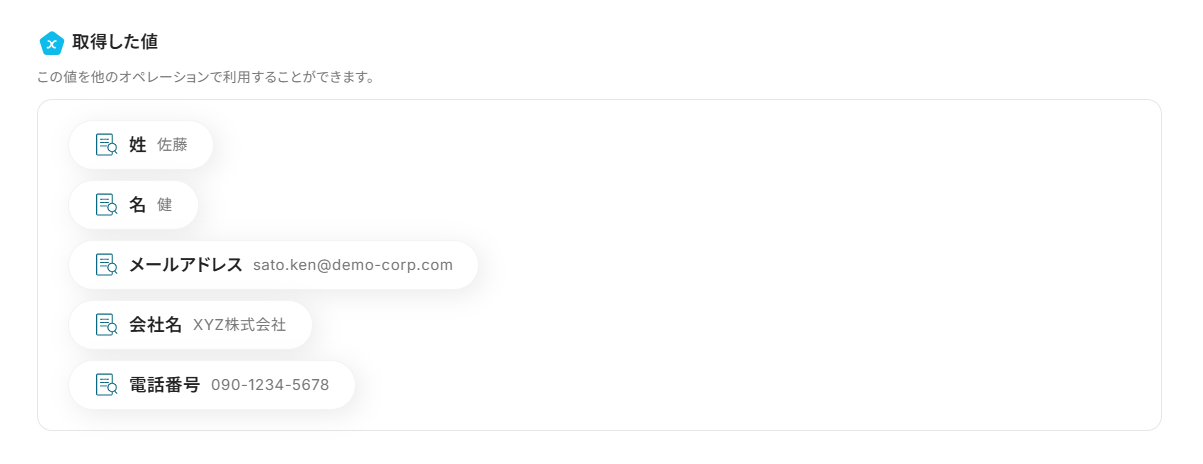This screenshot has width=1203, height=464.
Task: Click the メールアドレス label
Action: coord(185,265)
